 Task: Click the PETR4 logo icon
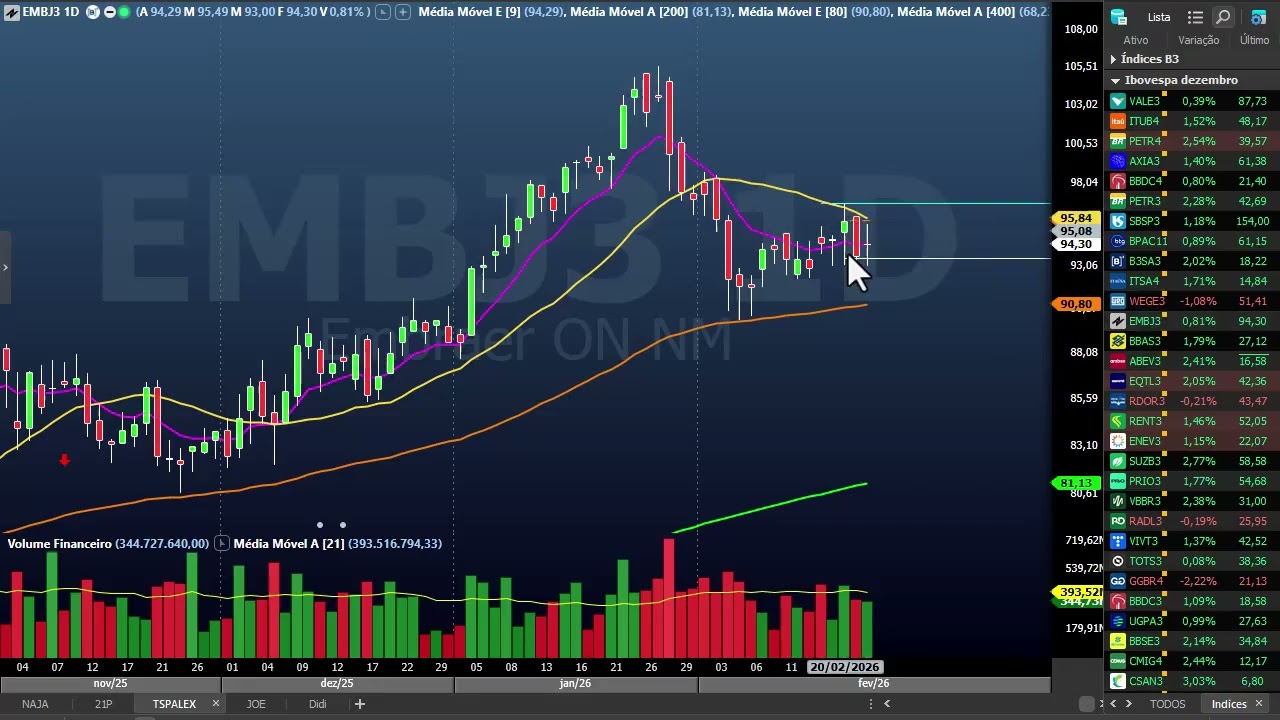pyautogui.click(x=1118, y=141)
